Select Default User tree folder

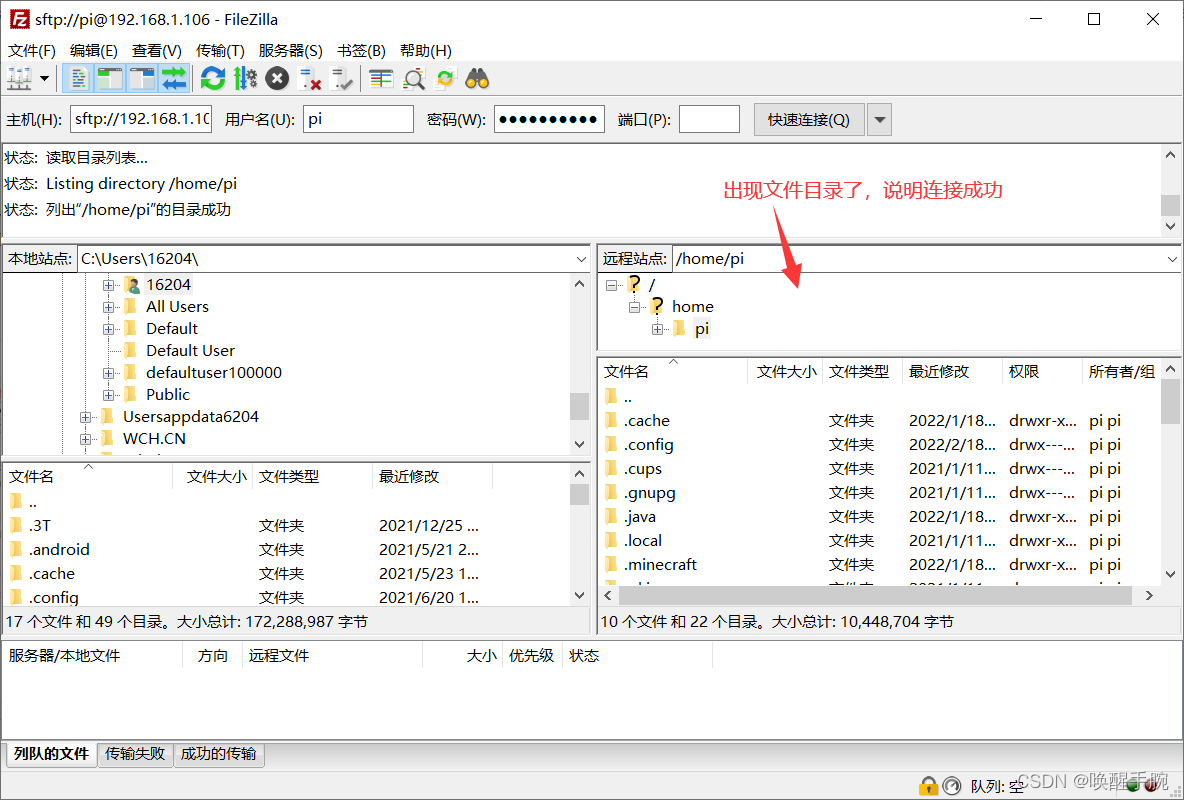click(190, 351)
